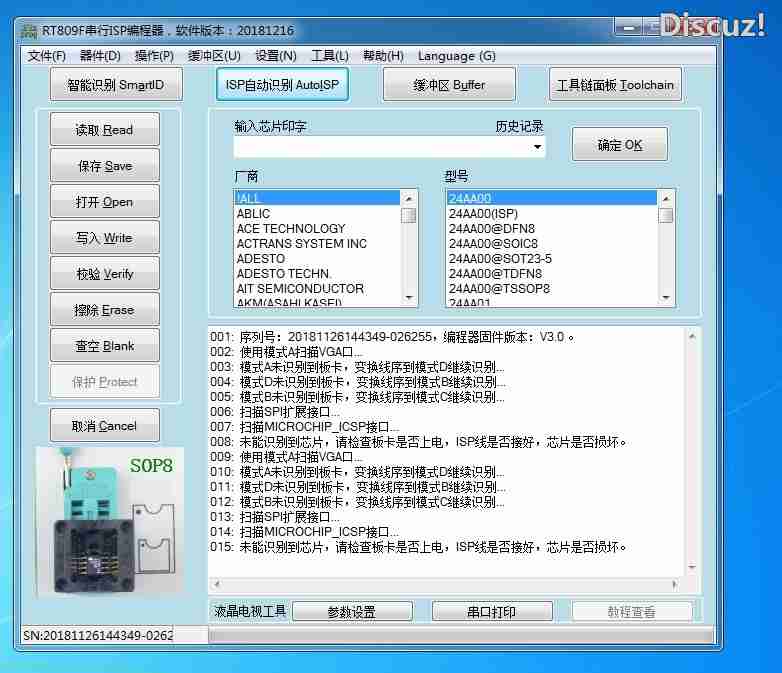Click the 参数设置 button
The height and width of the screenshot is (673, 782).
pos(352,612)
